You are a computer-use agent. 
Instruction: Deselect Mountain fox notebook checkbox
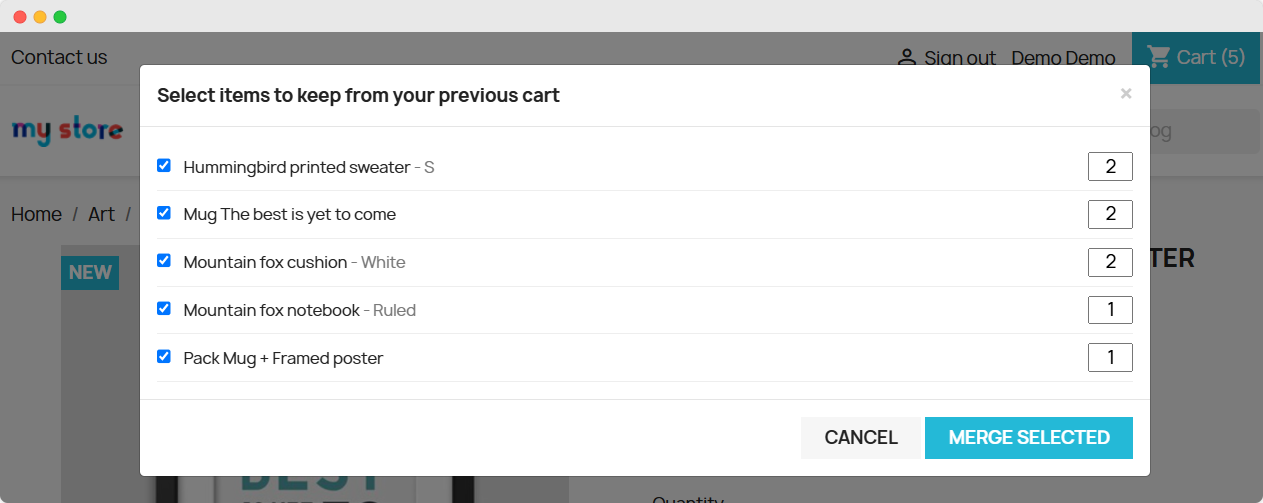164,309
